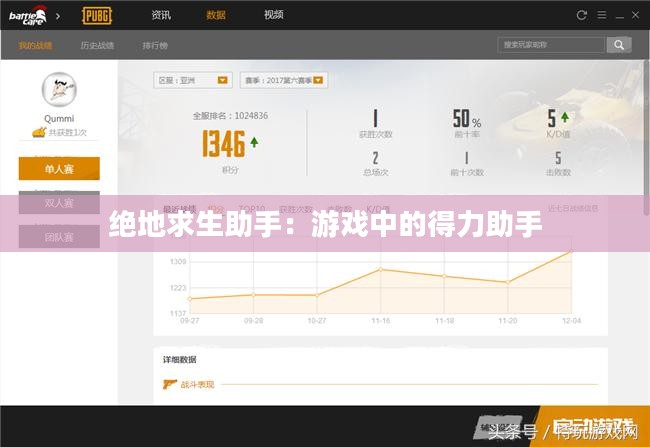Click the arrow chevron beside battleCare logo
The image size is (650, 447).
click(58, 16)
